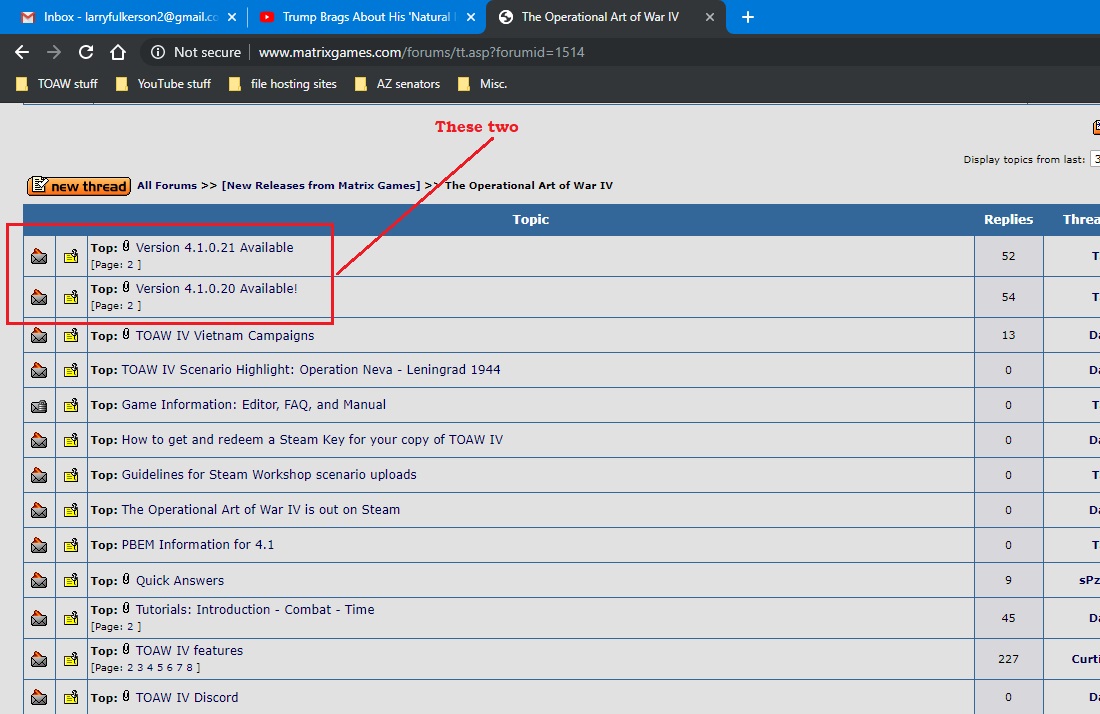Open the TOAW IV Discord thread

click(187, 698)
